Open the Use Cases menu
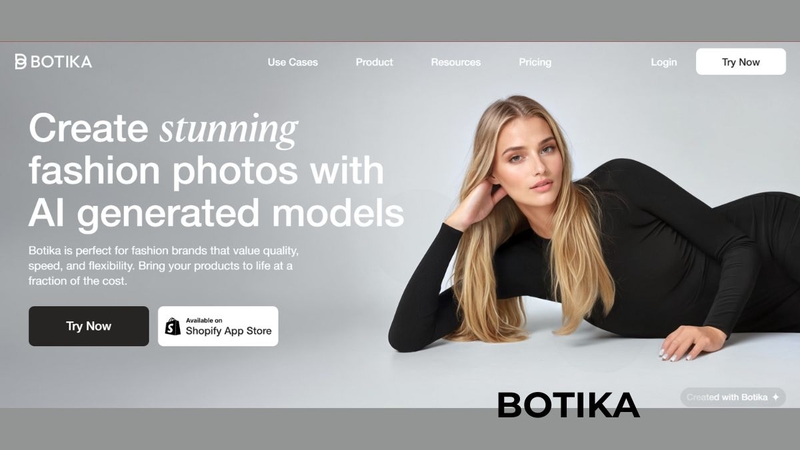This screenshot has height=450, width=800. tap(293, 62)
